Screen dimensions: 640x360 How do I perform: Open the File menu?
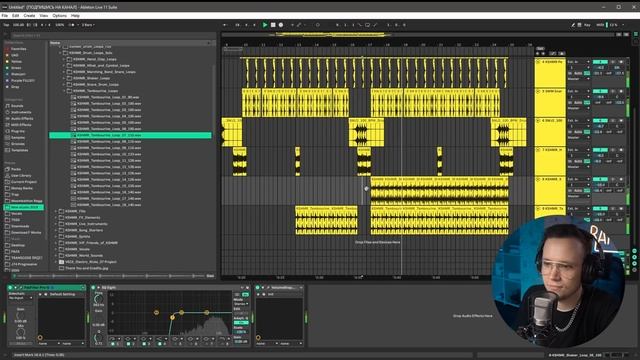5,16
